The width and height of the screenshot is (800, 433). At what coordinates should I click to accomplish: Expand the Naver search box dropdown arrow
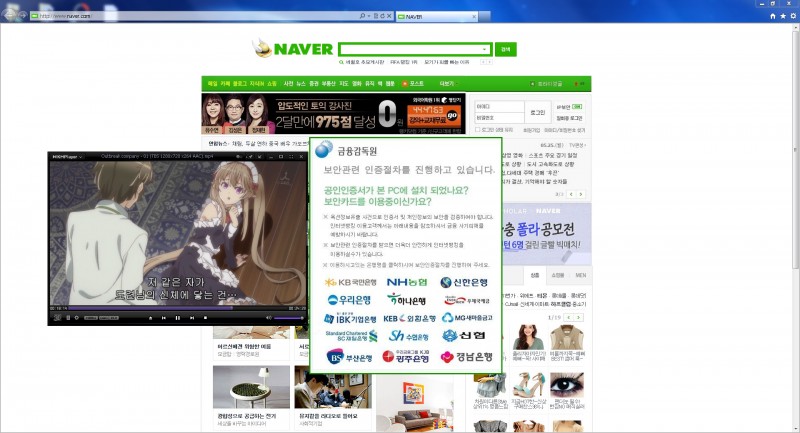485,49
